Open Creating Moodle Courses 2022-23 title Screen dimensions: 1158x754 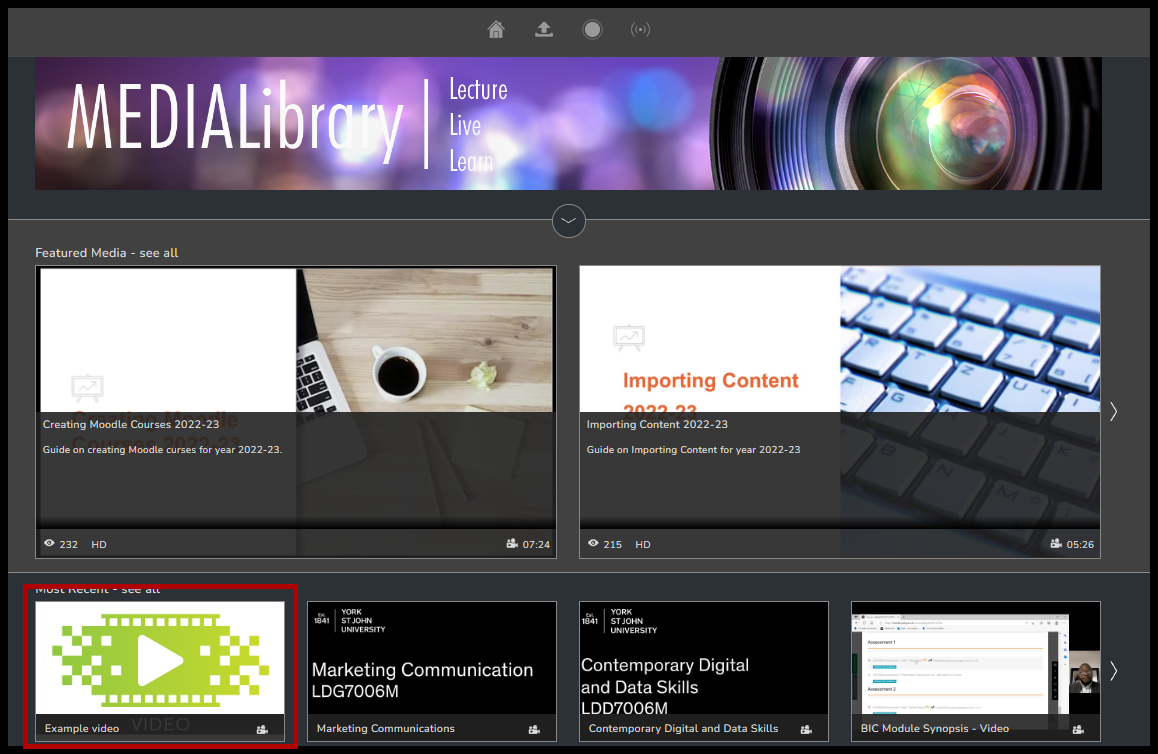point(131,425)
